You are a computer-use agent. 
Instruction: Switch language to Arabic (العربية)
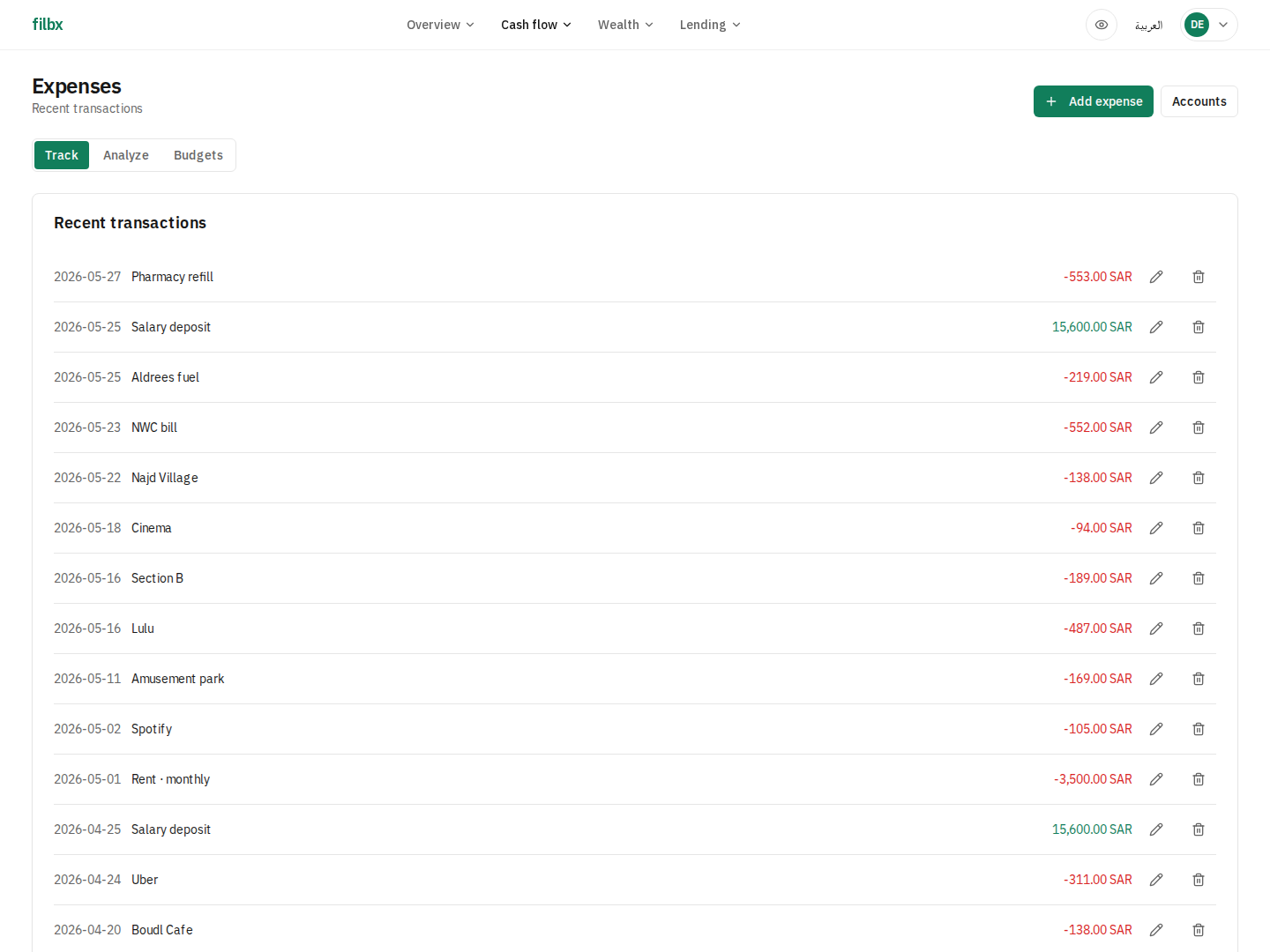pyautogui.click(x=1148, y=25)
